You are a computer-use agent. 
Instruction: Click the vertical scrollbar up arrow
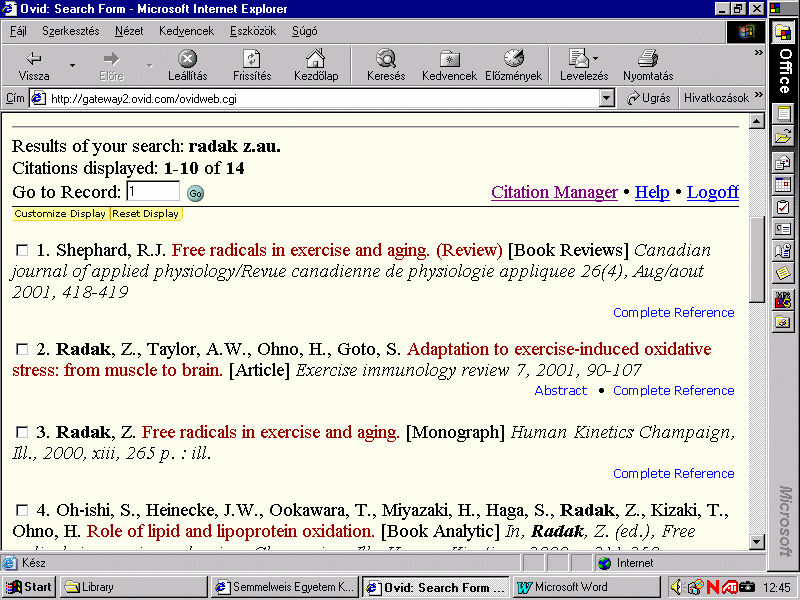click(x=756, y=121)
